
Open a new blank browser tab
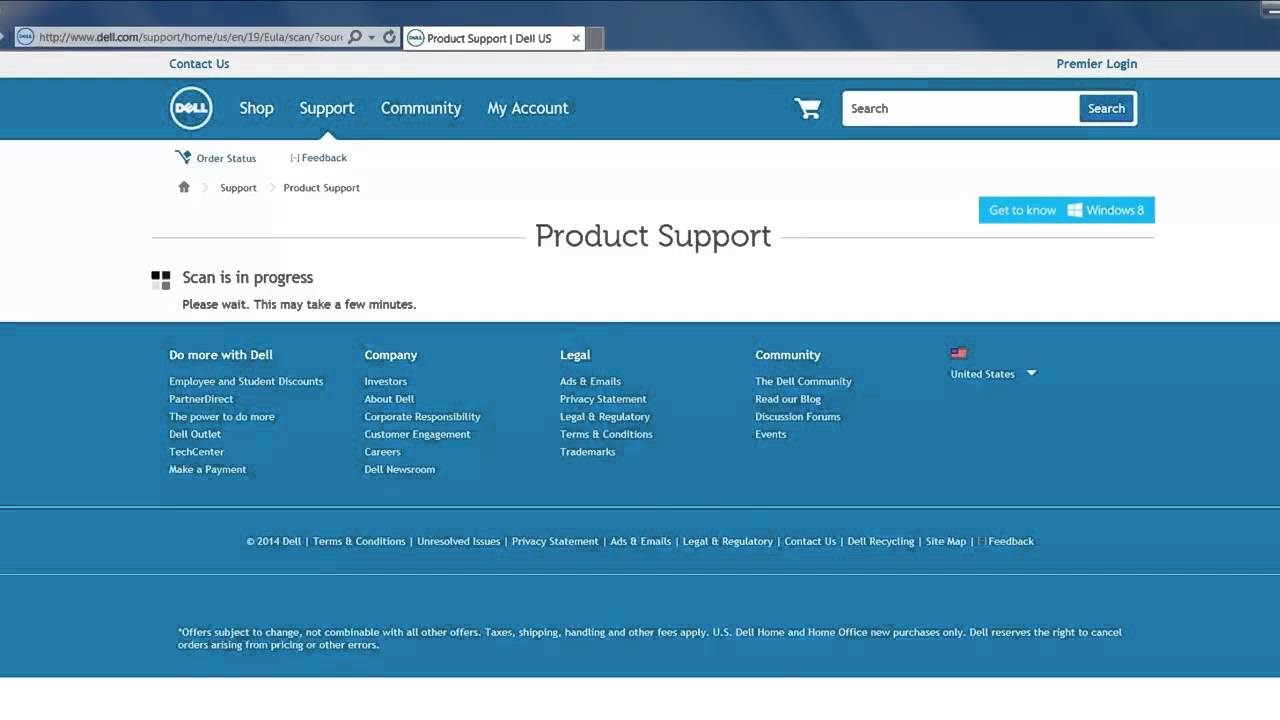pos(594,38)
